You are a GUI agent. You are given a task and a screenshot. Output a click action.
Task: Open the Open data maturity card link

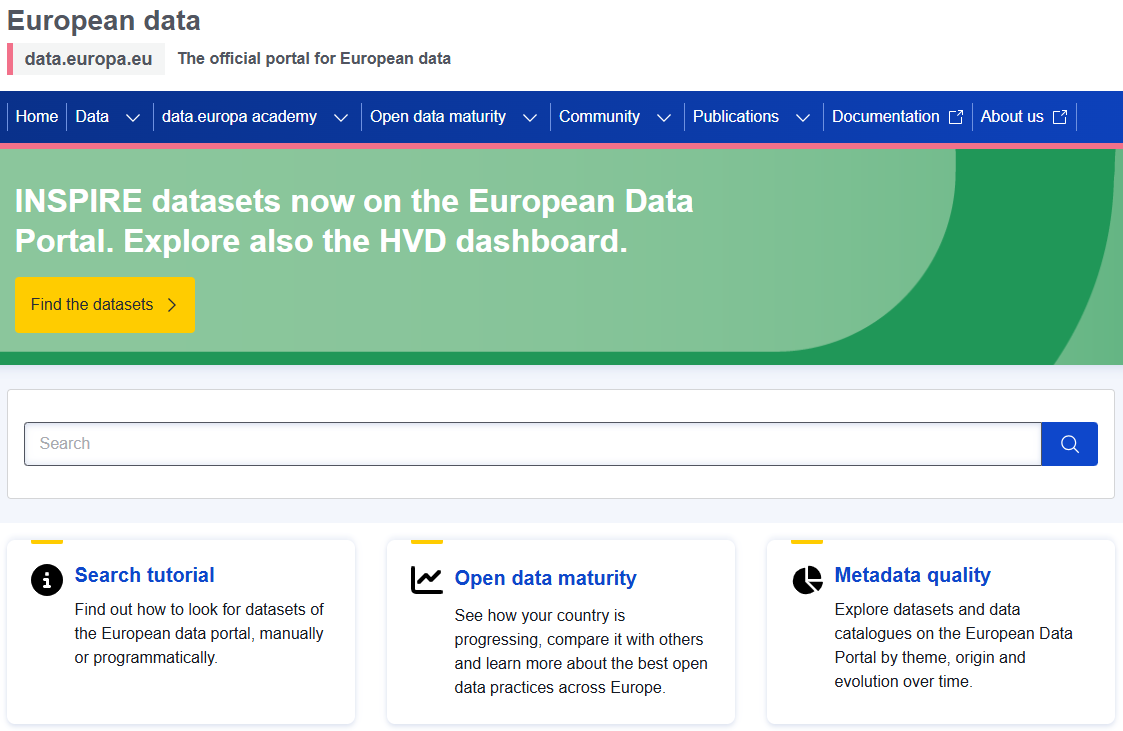coord(545,578)
